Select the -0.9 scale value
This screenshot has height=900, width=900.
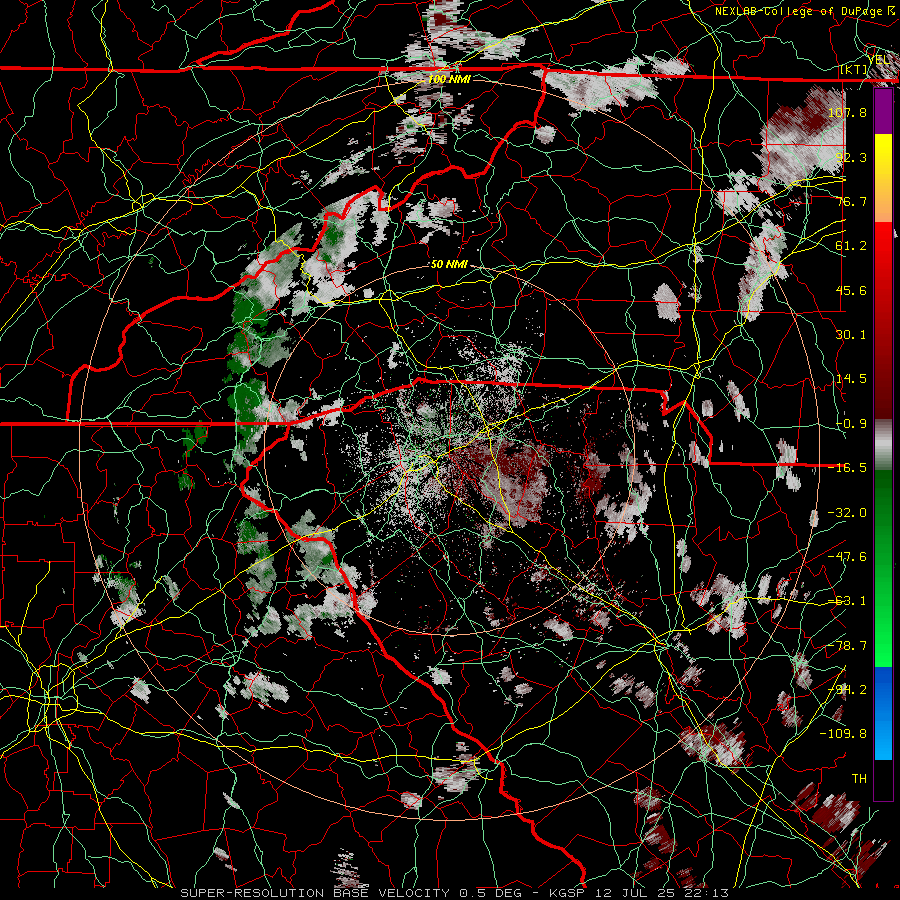[851, 424]
